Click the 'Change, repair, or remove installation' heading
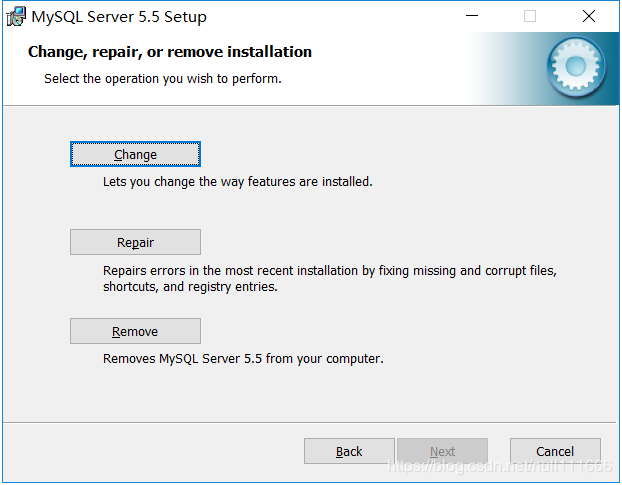The height and width of the screenshot is (485, 622). 170,52
